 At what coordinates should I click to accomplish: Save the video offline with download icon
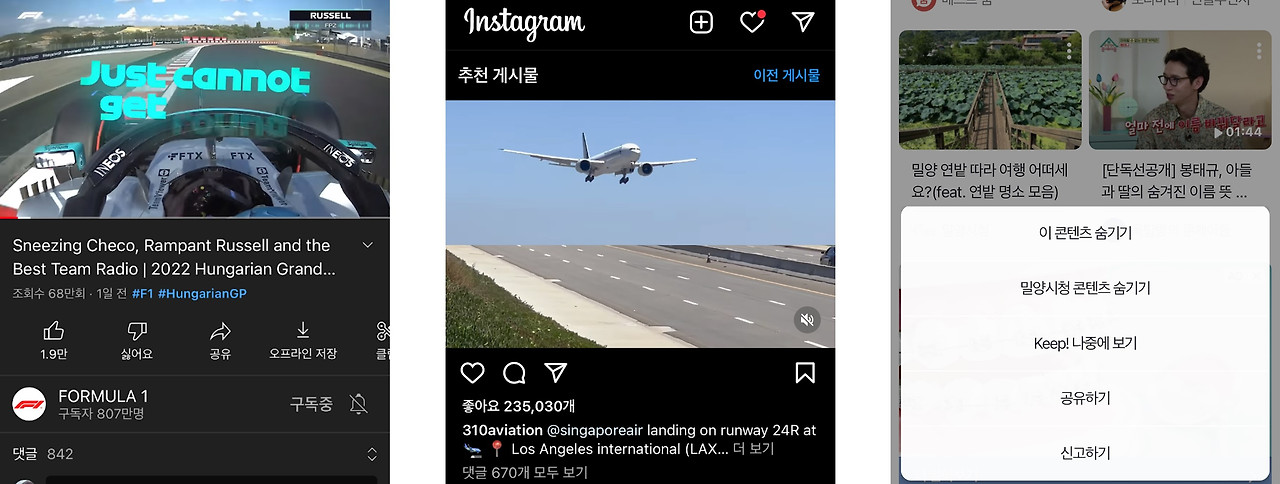tap(303, 331)
